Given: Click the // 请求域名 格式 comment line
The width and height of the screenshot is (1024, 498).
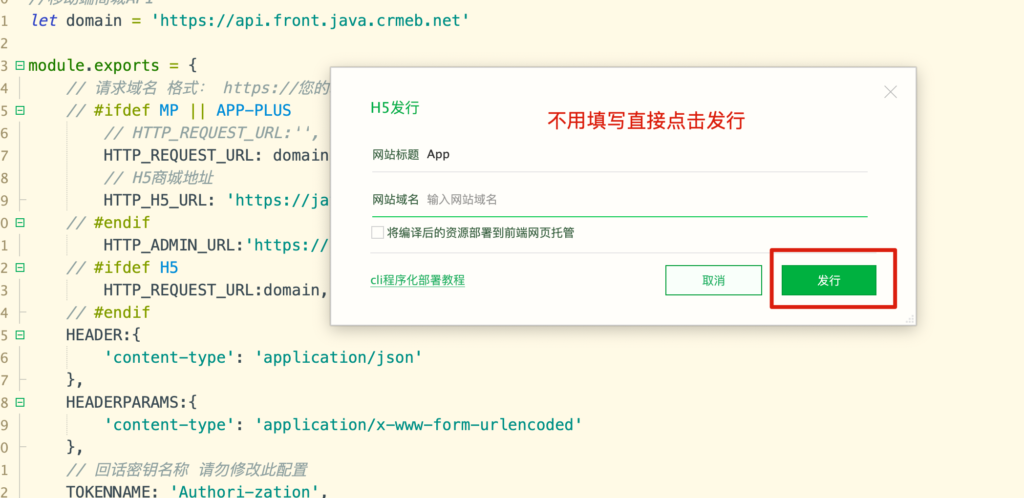Looking at the screenshot, I should pos(199,87).
